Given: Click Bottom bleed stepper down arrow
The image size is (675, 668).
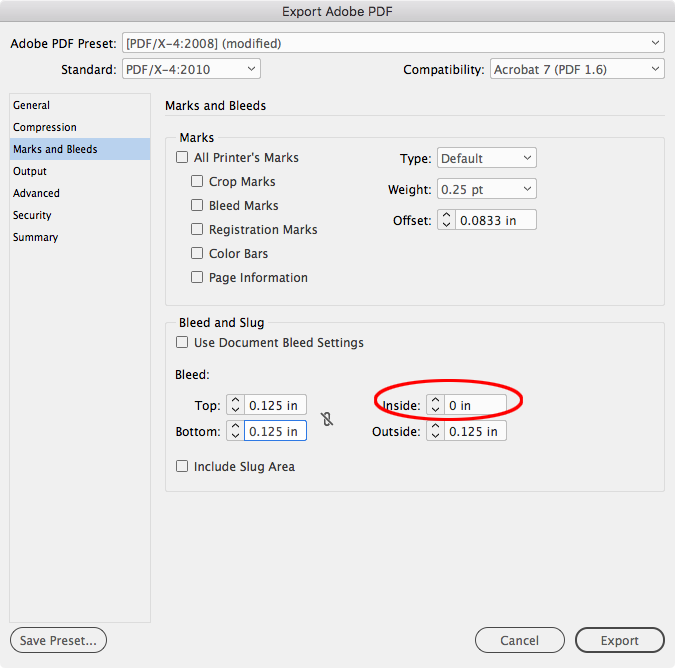Looking at the screenshot, I should click(235, 435).
